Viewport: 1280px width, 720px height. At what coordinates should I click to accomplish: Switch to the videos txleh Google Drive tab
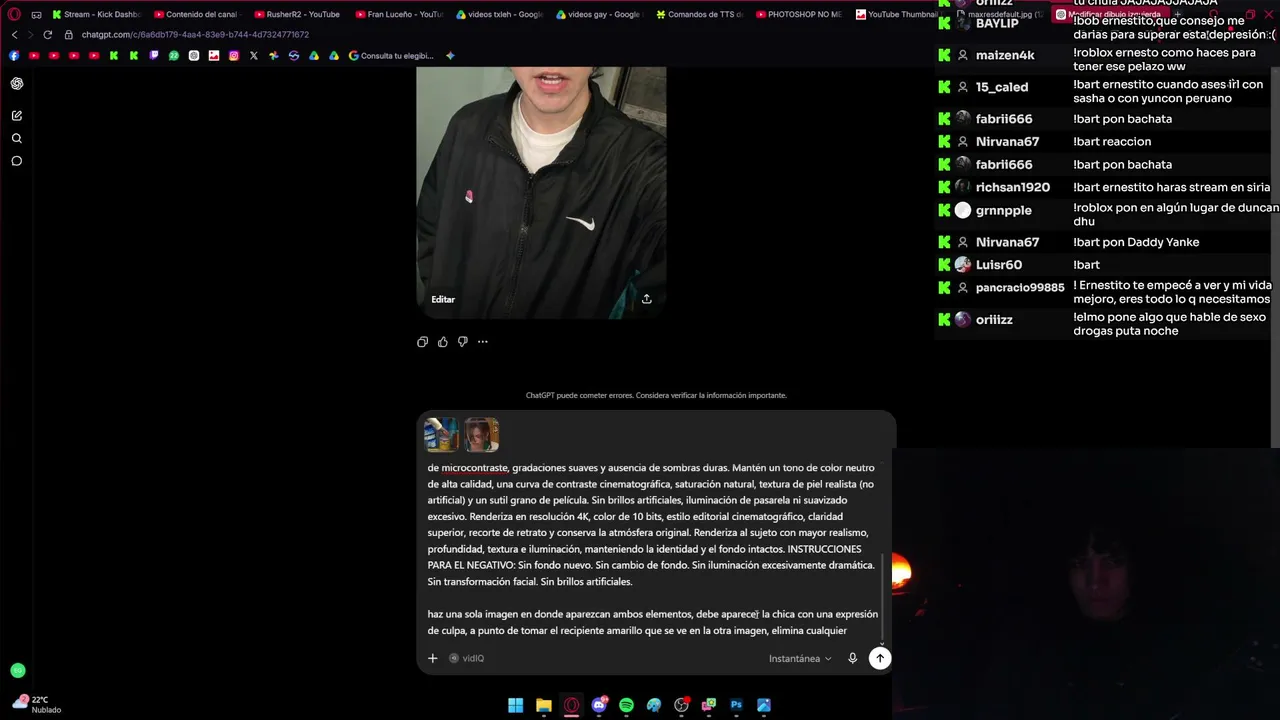coord(499,14)
